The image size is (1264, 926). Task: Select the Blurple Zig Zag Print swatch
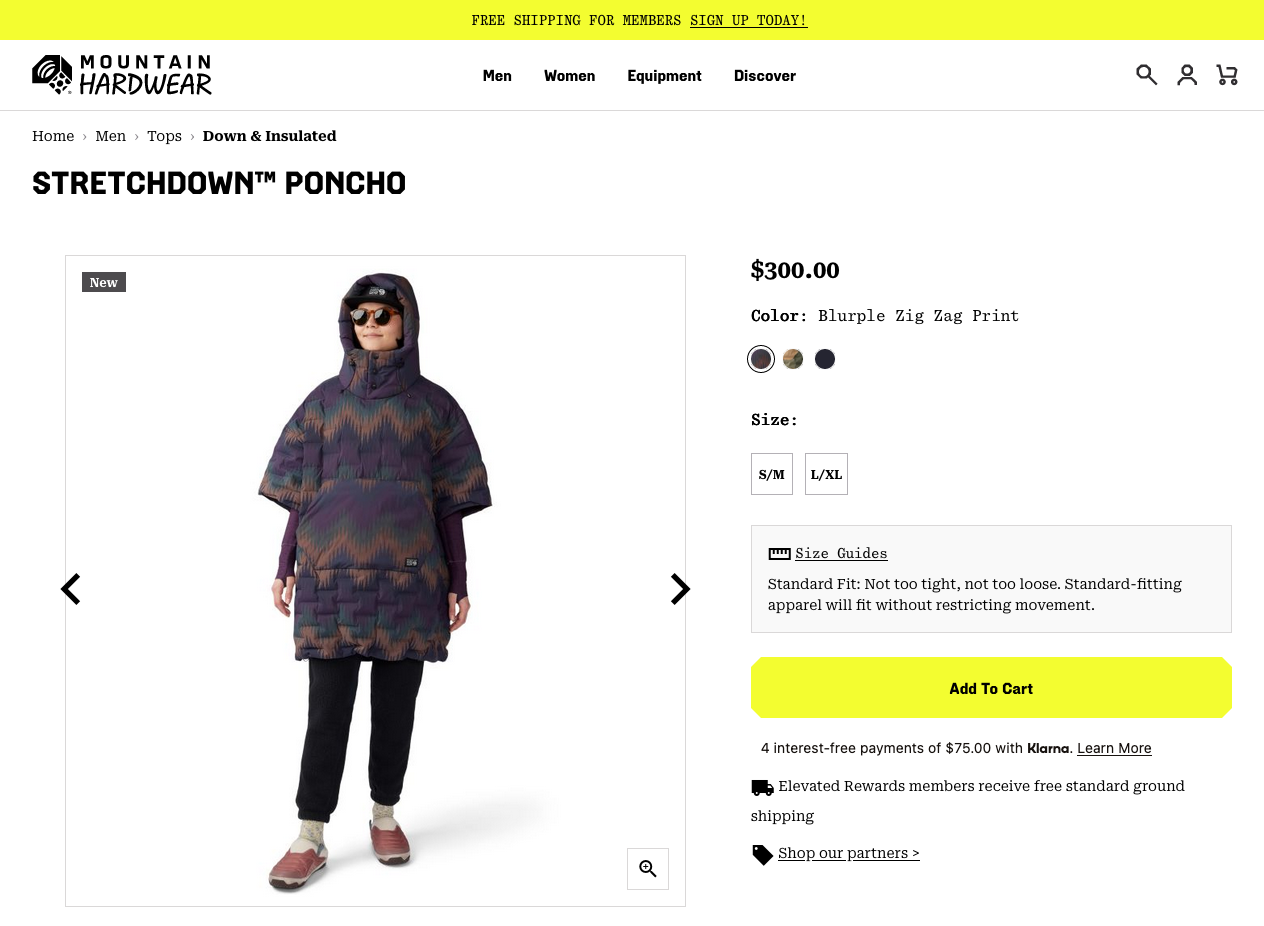761,359
